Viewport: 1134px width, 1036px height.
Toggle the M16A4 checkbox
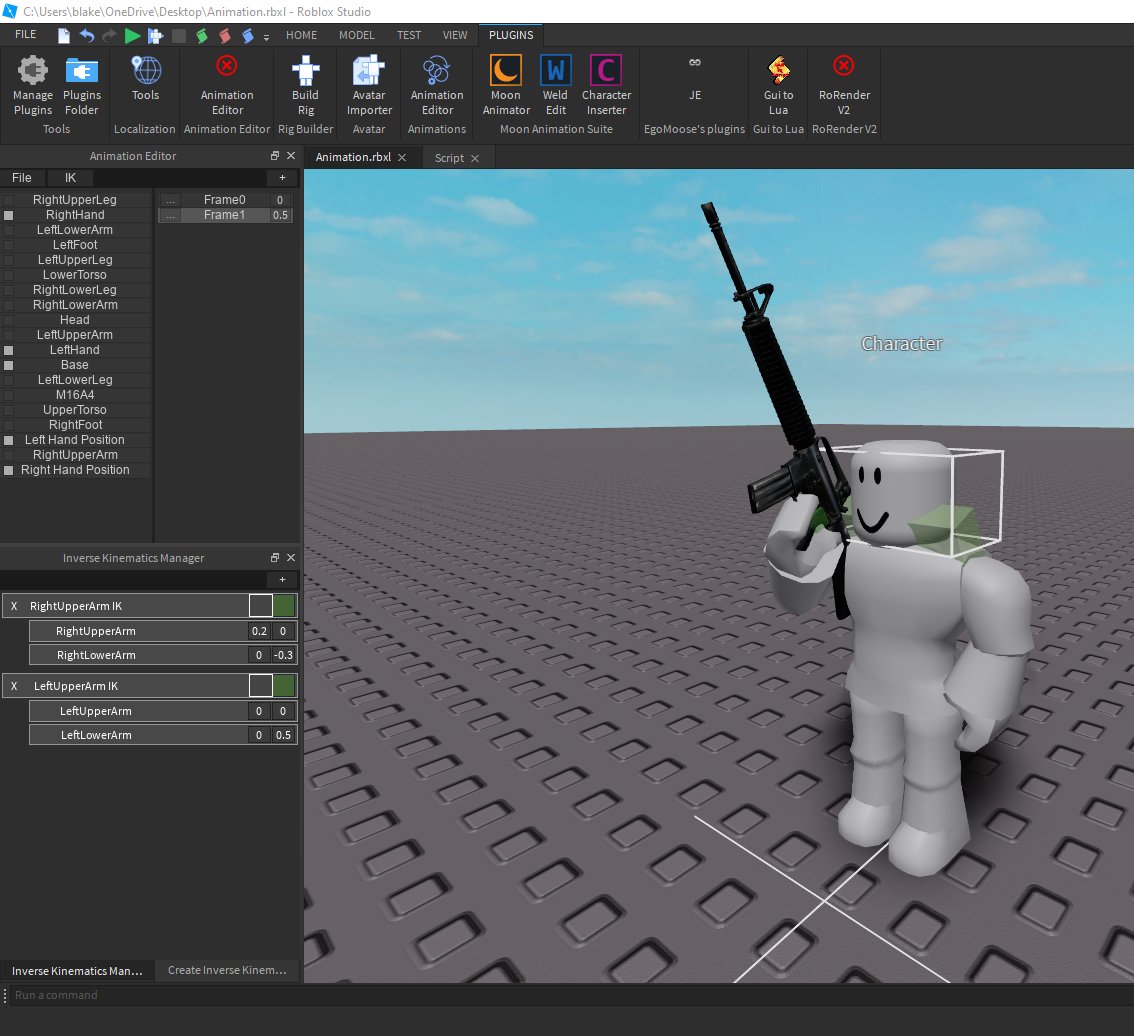(9, 395)
